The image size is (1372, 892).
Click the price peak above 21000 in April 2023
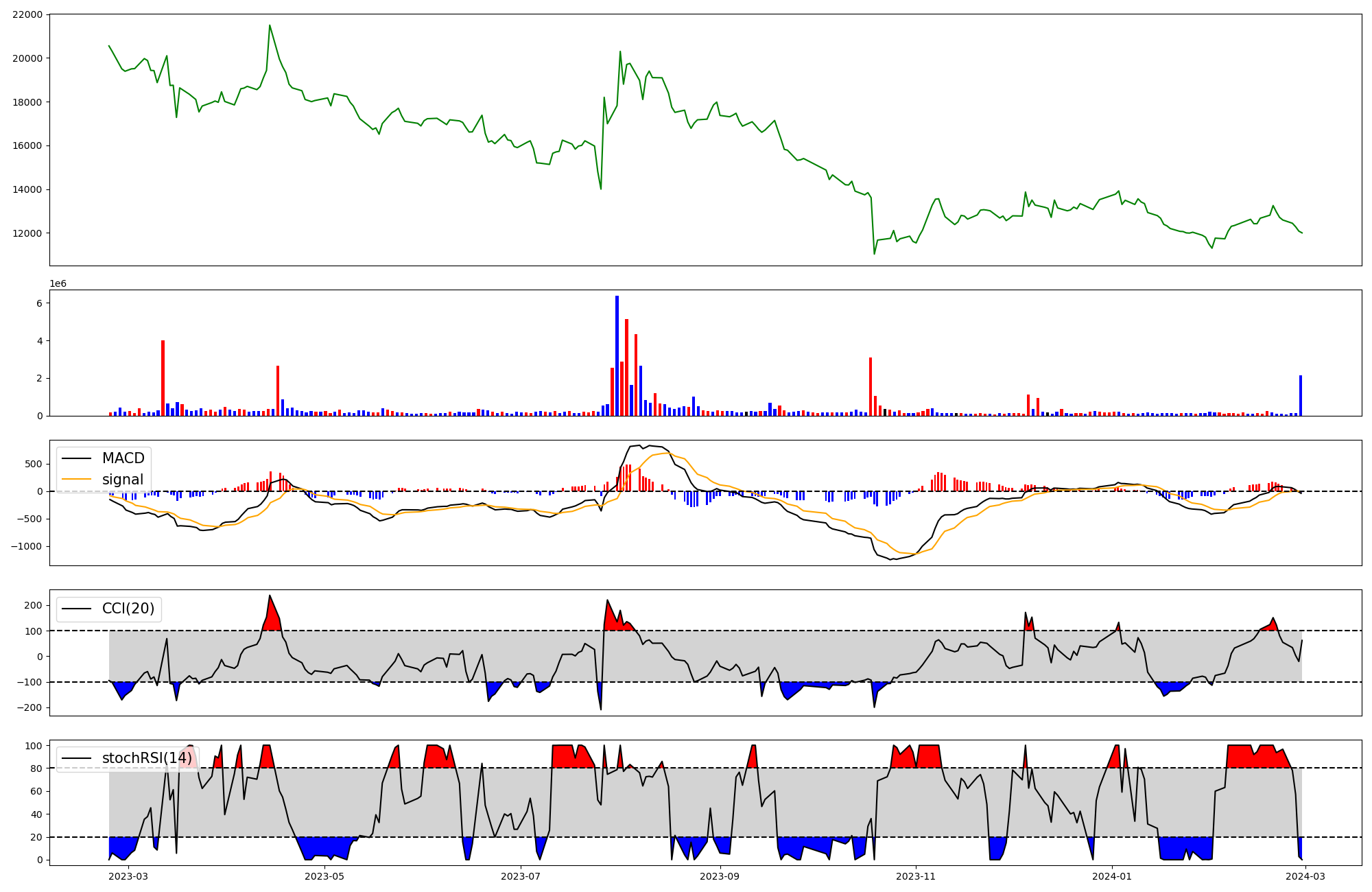270,26
